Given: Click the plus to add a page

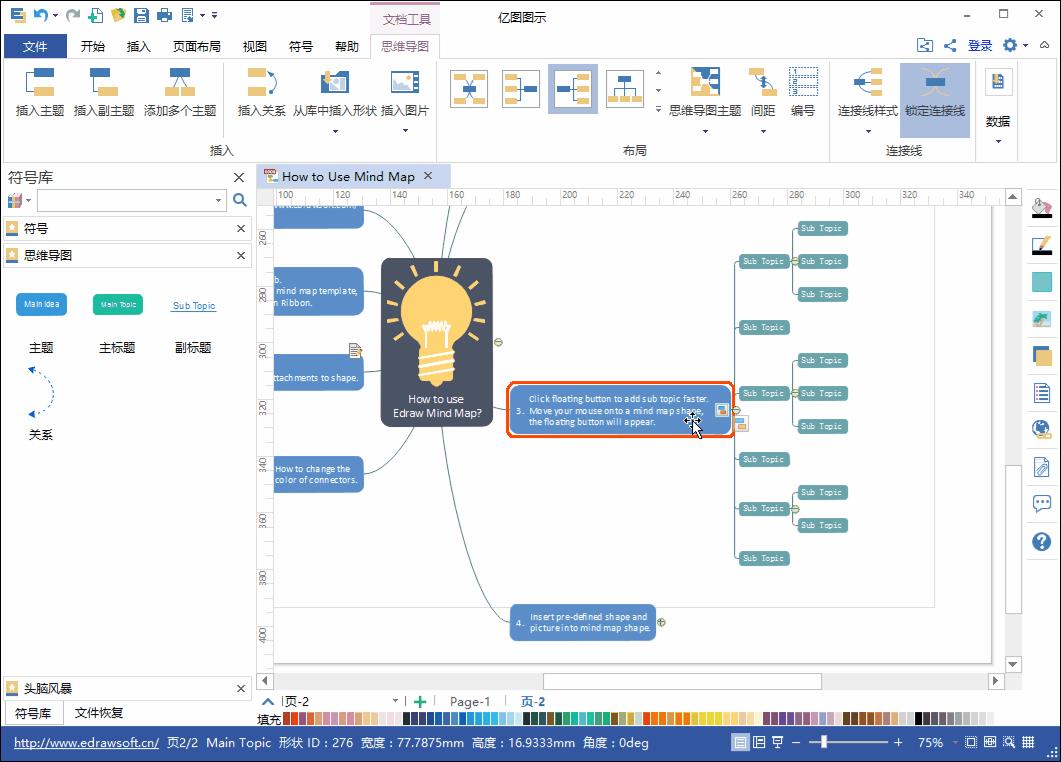Looking at the screenshot, I should (x=420, y=702).
